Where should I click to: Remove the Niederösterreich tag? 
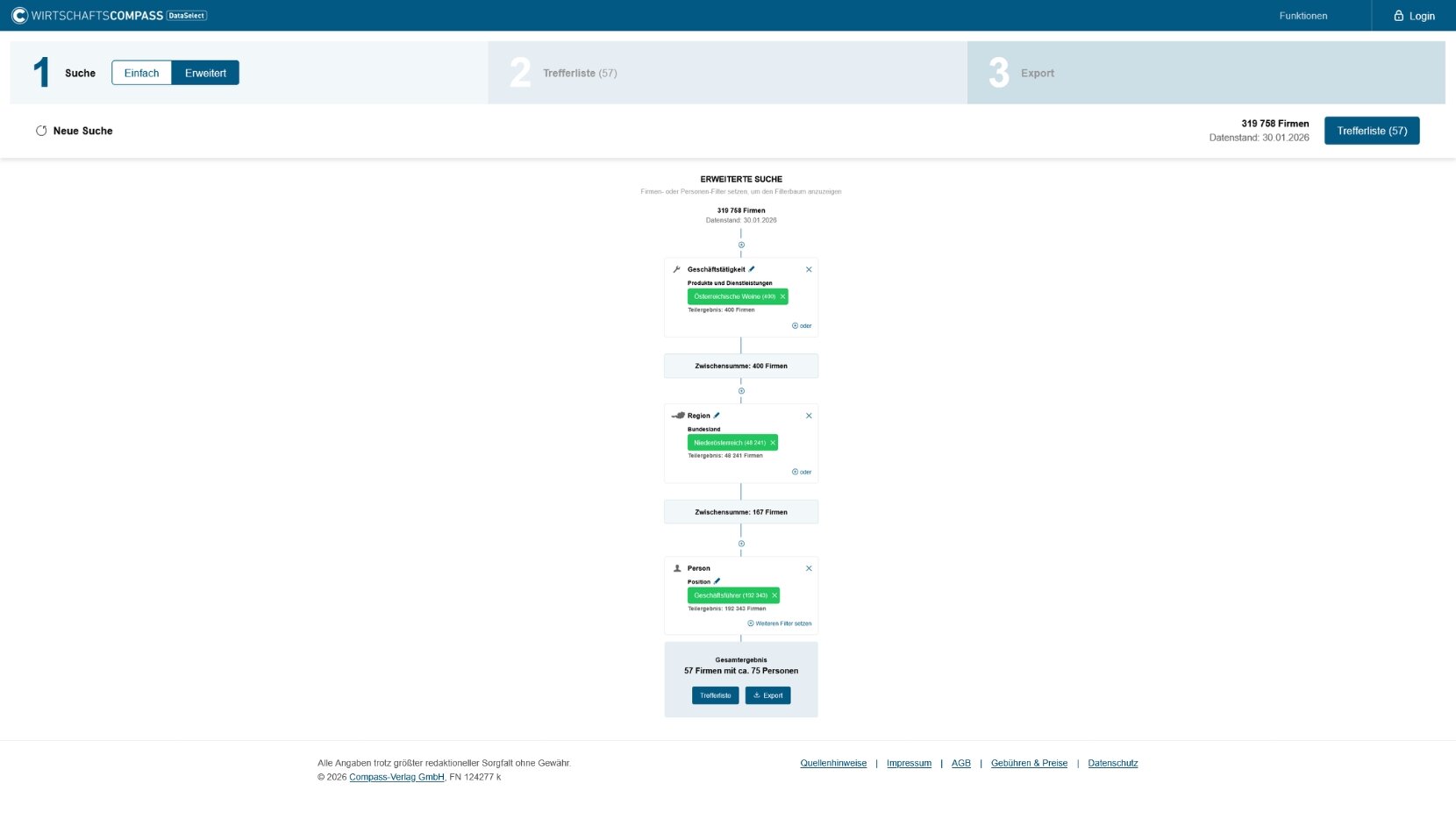[x=773, y=444]
